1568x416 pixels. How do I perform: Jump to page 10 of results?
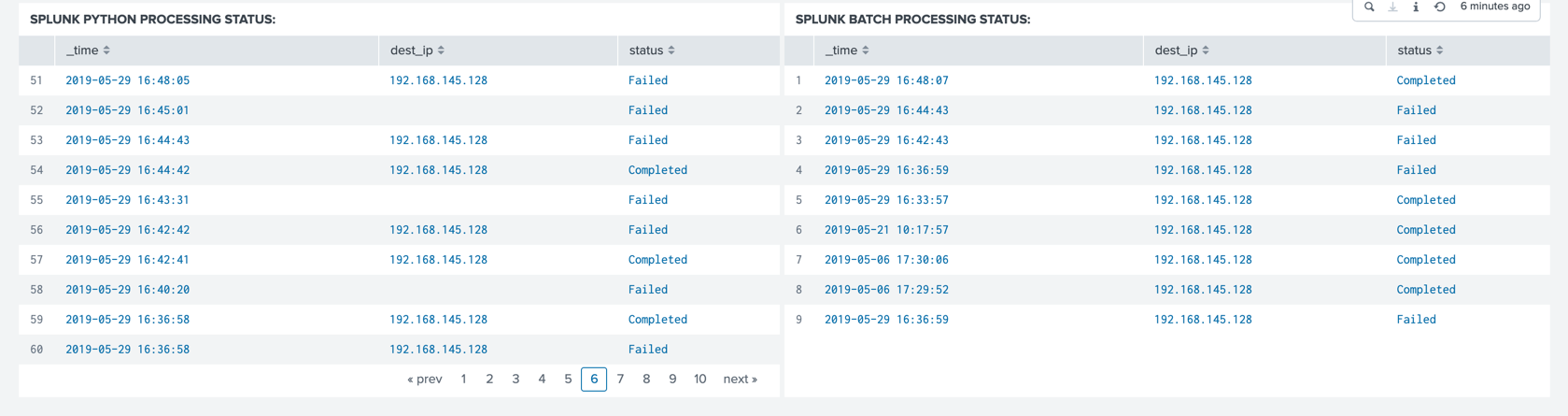(x=699, y=380)
